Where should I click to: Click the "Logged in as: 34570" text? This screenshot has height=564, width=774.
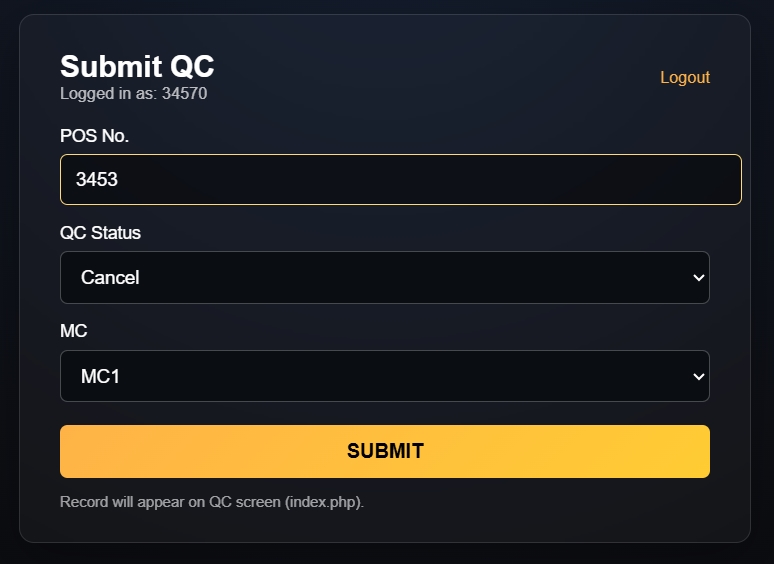(133, 94)
